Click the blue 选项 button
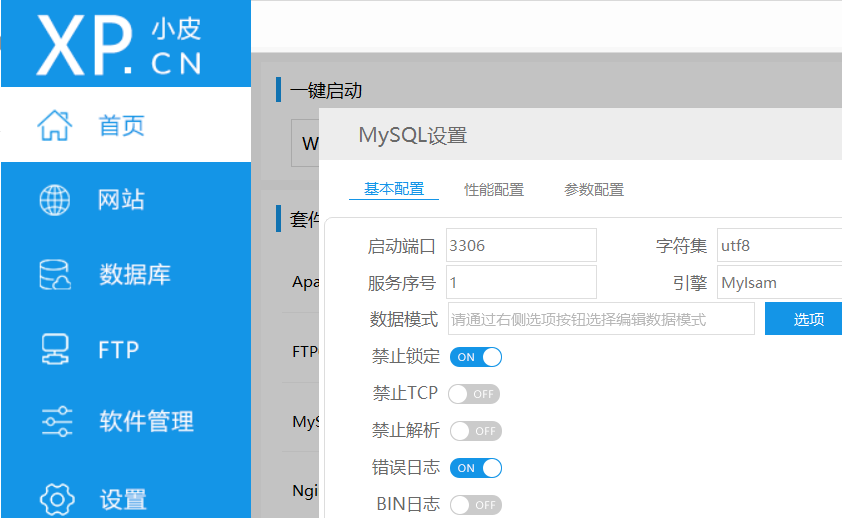This screenshot has width=842, height=518. 804,319
